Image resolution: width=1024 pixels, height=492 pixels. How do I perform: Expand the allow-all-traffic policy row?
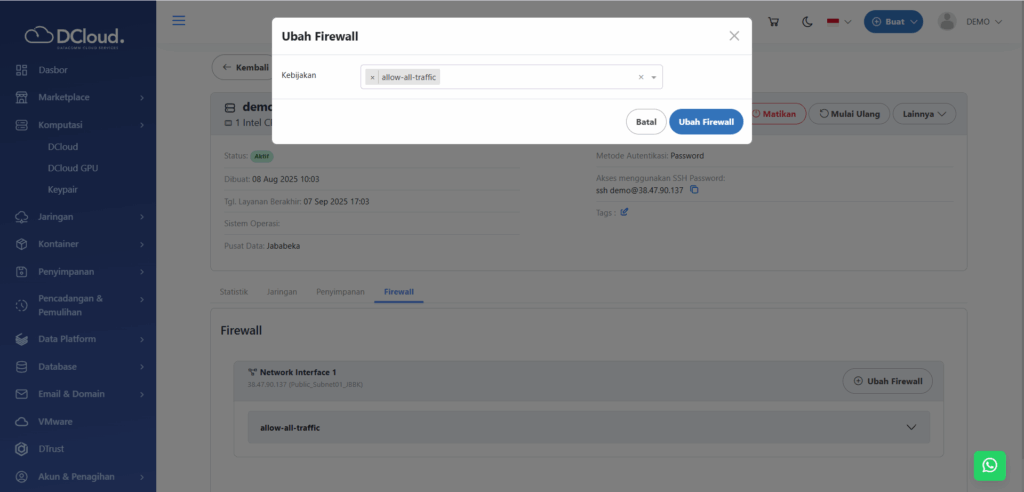[910, 427]
